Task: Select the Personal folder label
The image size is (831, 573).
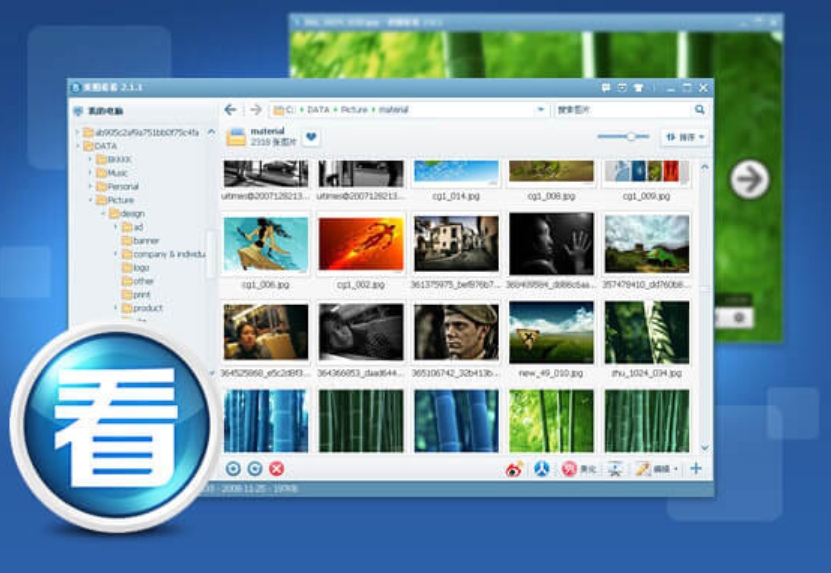Action: (123, 187)
